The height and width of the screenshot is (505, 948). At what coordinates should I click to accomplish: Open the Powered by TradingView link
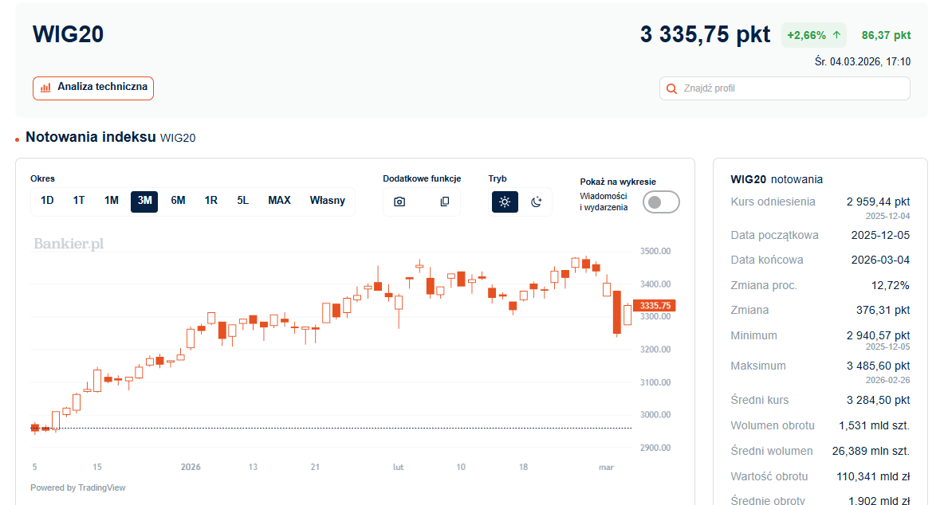click(x=78, y=487)
